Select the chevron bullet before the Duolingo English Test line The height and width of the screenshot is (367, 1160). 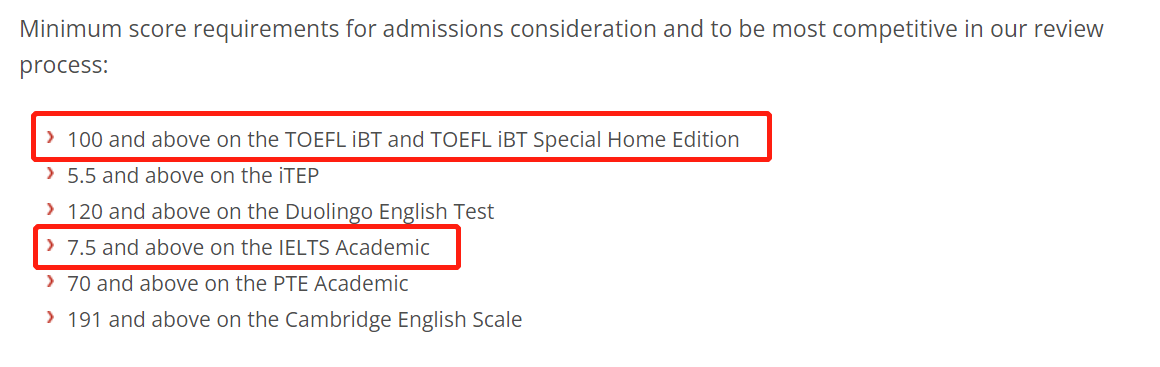click(x=50, y=209)
